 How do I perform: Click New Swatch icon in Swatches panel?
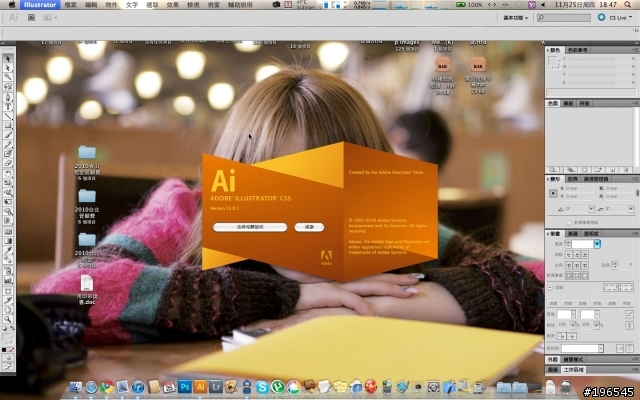point(613,169)
